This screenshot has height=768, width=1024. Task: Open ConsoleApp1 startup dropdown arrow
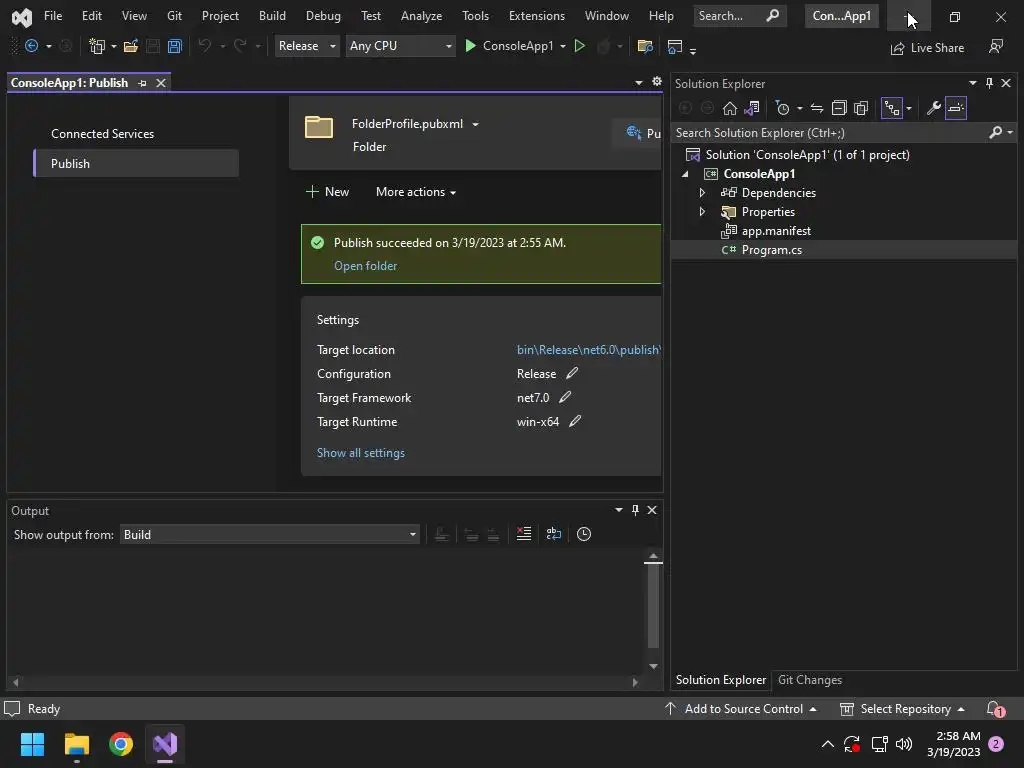click(x=563, y=46)
